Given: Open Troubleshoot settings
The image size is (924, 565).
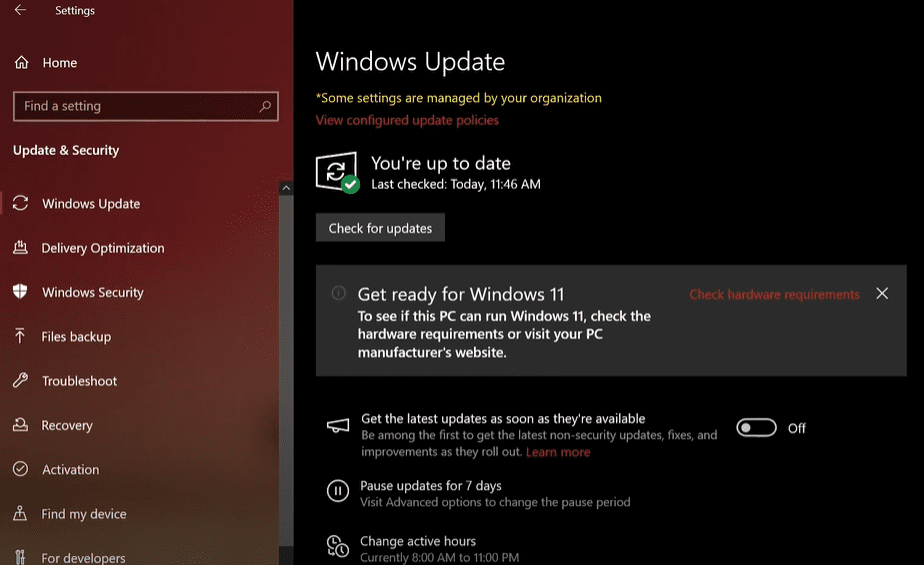Looking at the screenshot, I should (79, 381).
